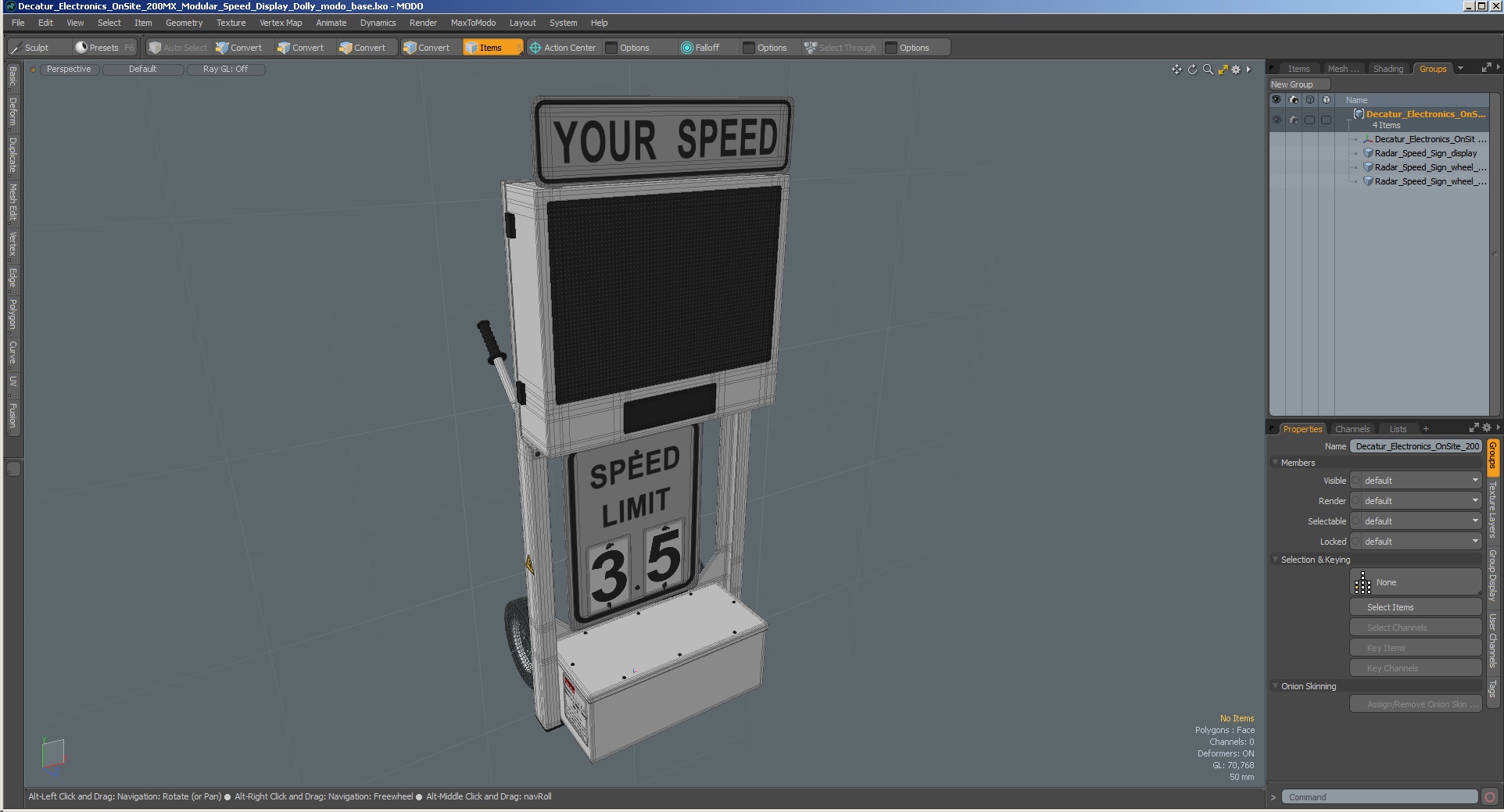
Task: Switch to Items selection mode
Action: pos(492,48)
